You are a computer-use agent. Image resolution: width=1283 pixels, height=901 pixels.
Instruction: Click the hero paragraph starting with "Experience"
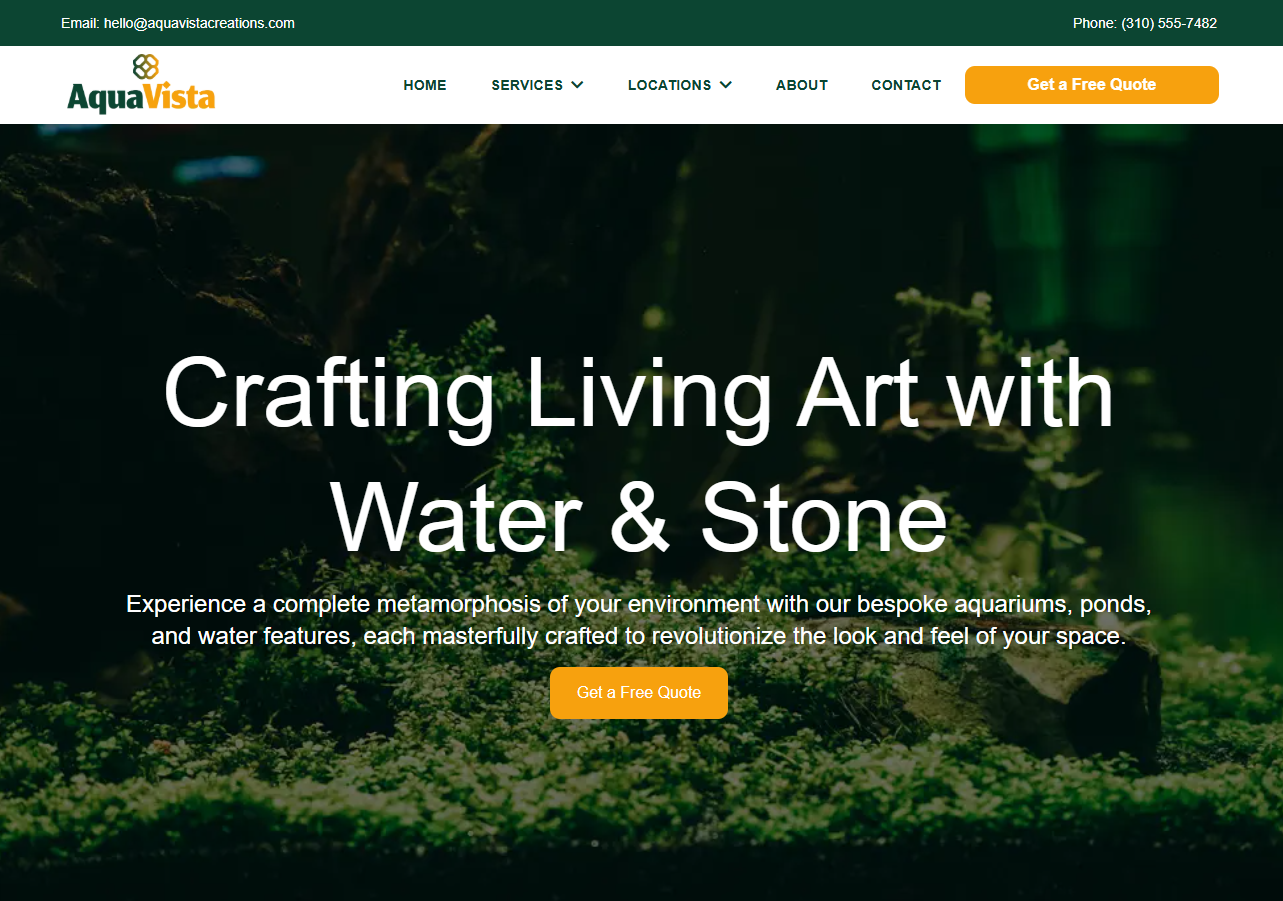pyautogui.click(x=639, y=620)
